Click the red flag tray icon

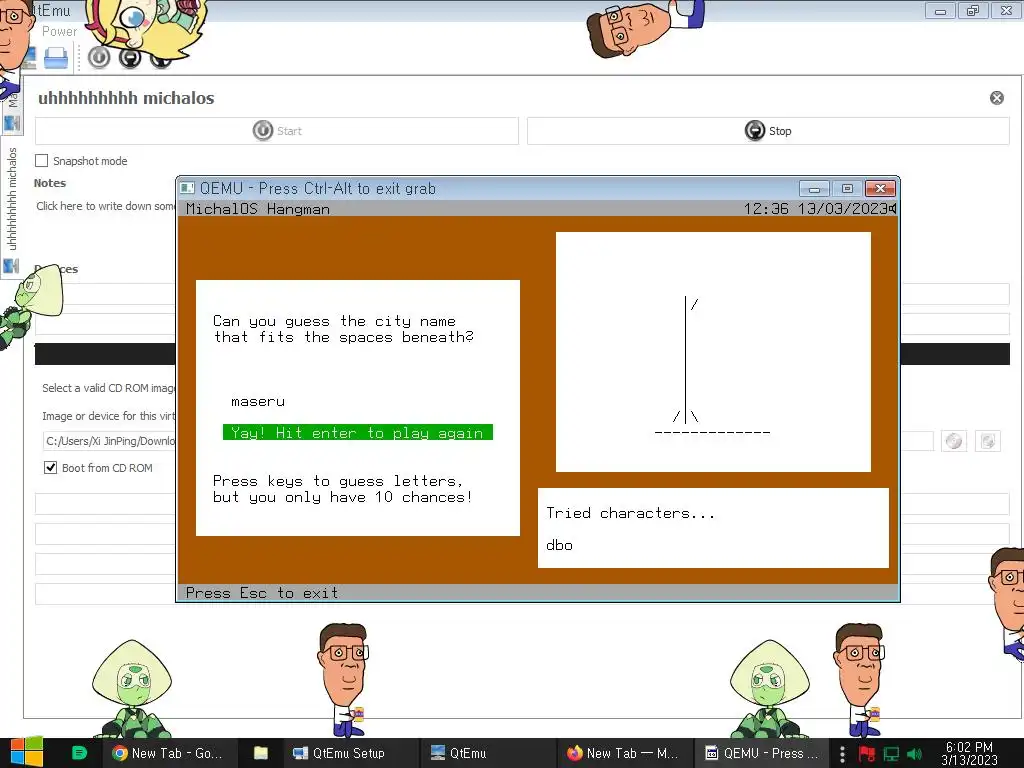(867, 754)
